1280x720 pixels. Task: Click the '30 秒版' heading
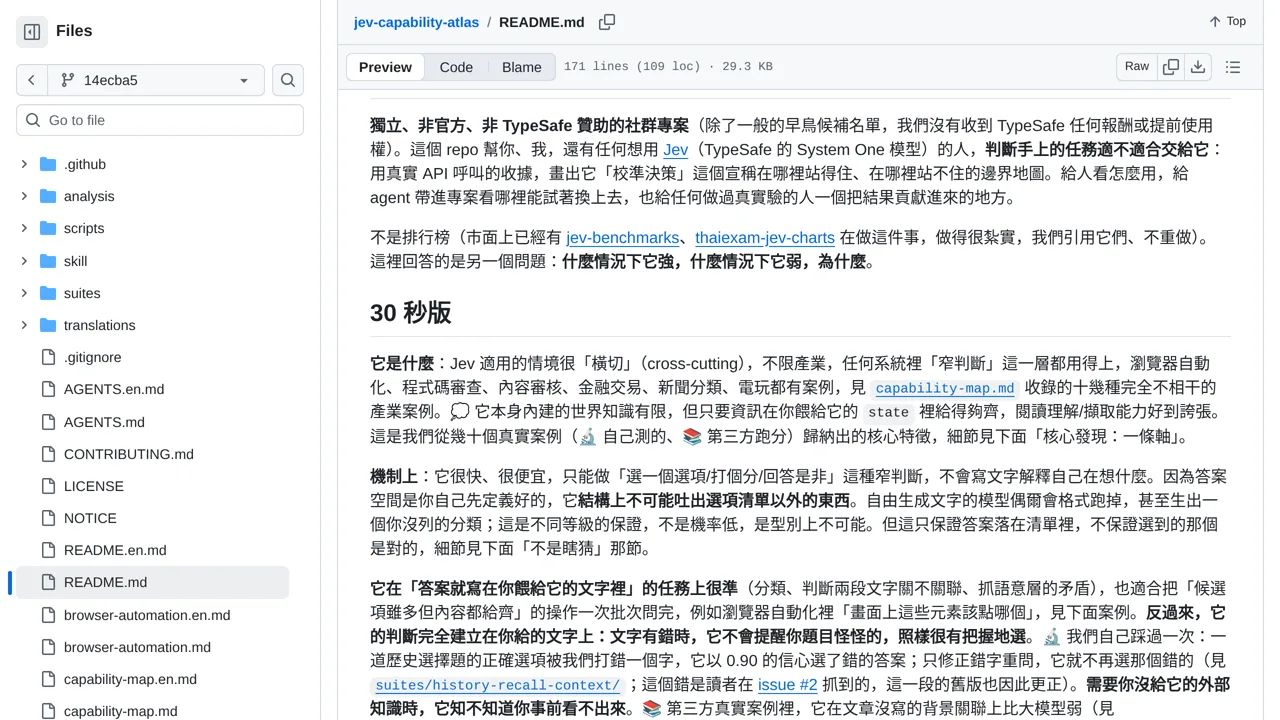pyautogui.click(x=411, y=313)
